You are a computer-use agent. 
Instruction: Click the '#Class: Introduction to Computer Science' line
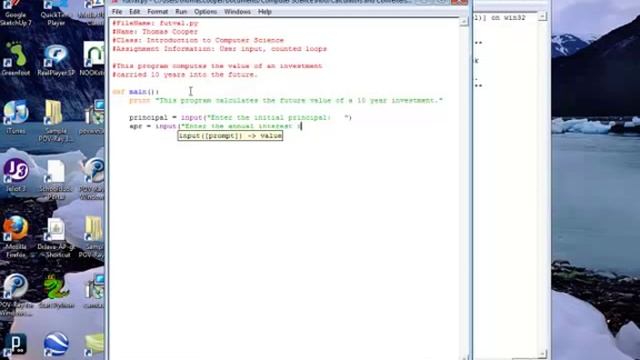click(198, 40)
